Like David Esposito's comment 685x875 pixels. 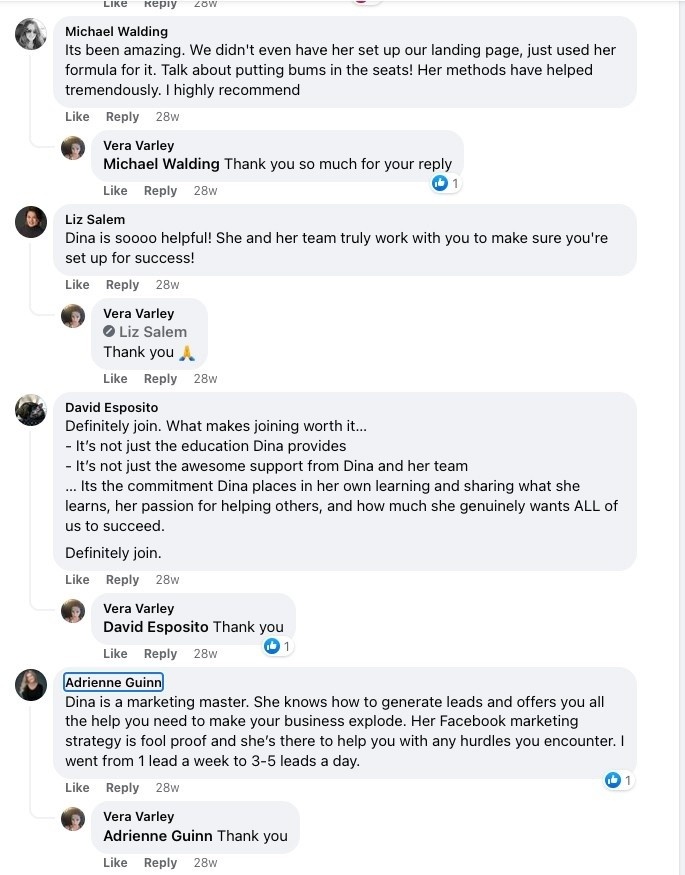pyautogui.click(x=77, y=580)
